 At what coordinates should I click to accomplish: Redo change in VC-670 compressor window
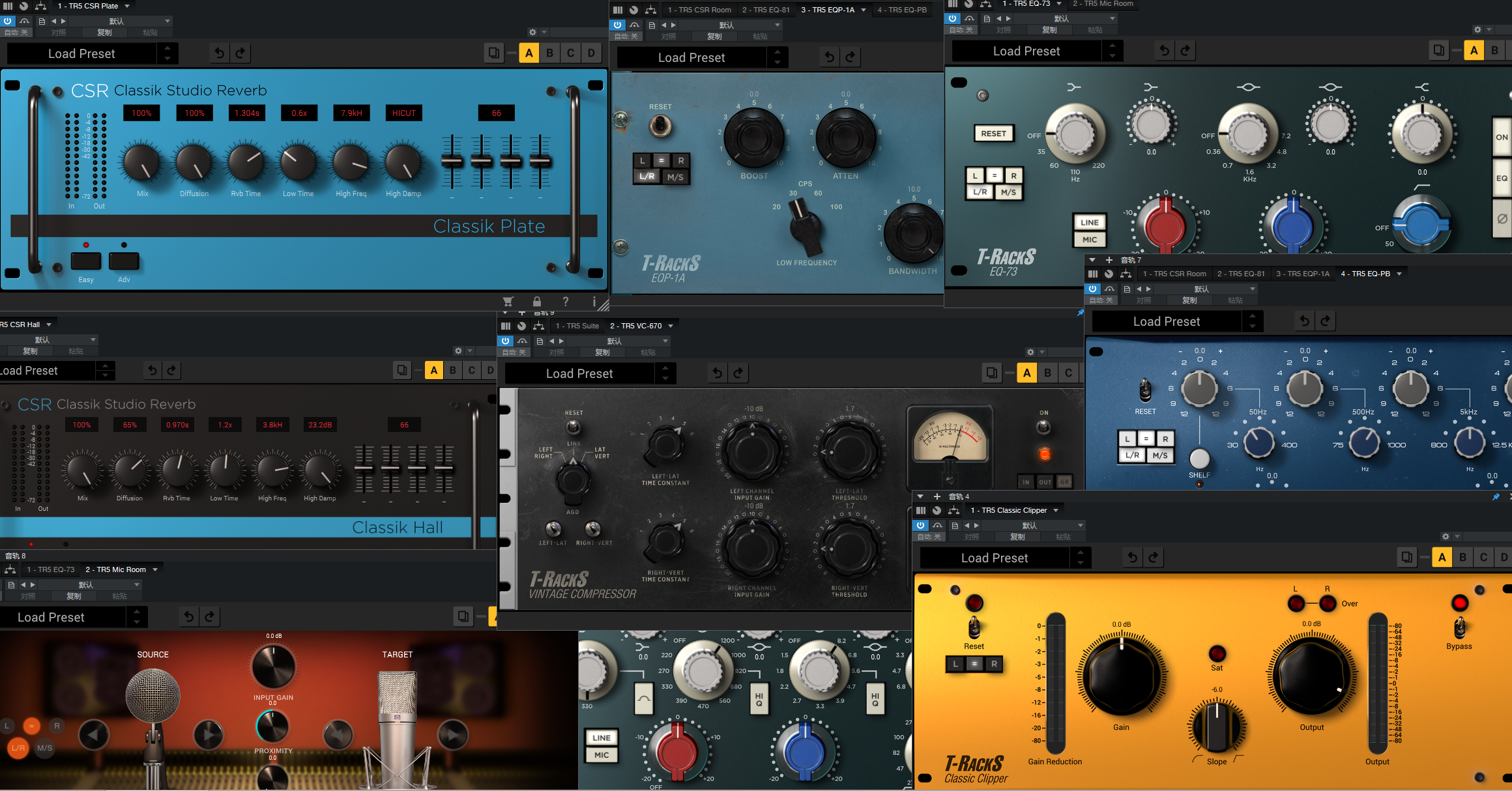coord(738,373)
